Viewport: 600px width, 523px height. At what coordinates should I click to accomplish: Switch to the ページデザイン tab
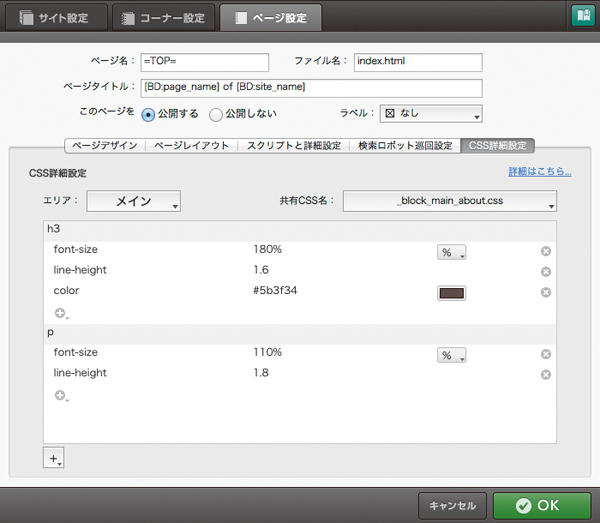(105, 146)
